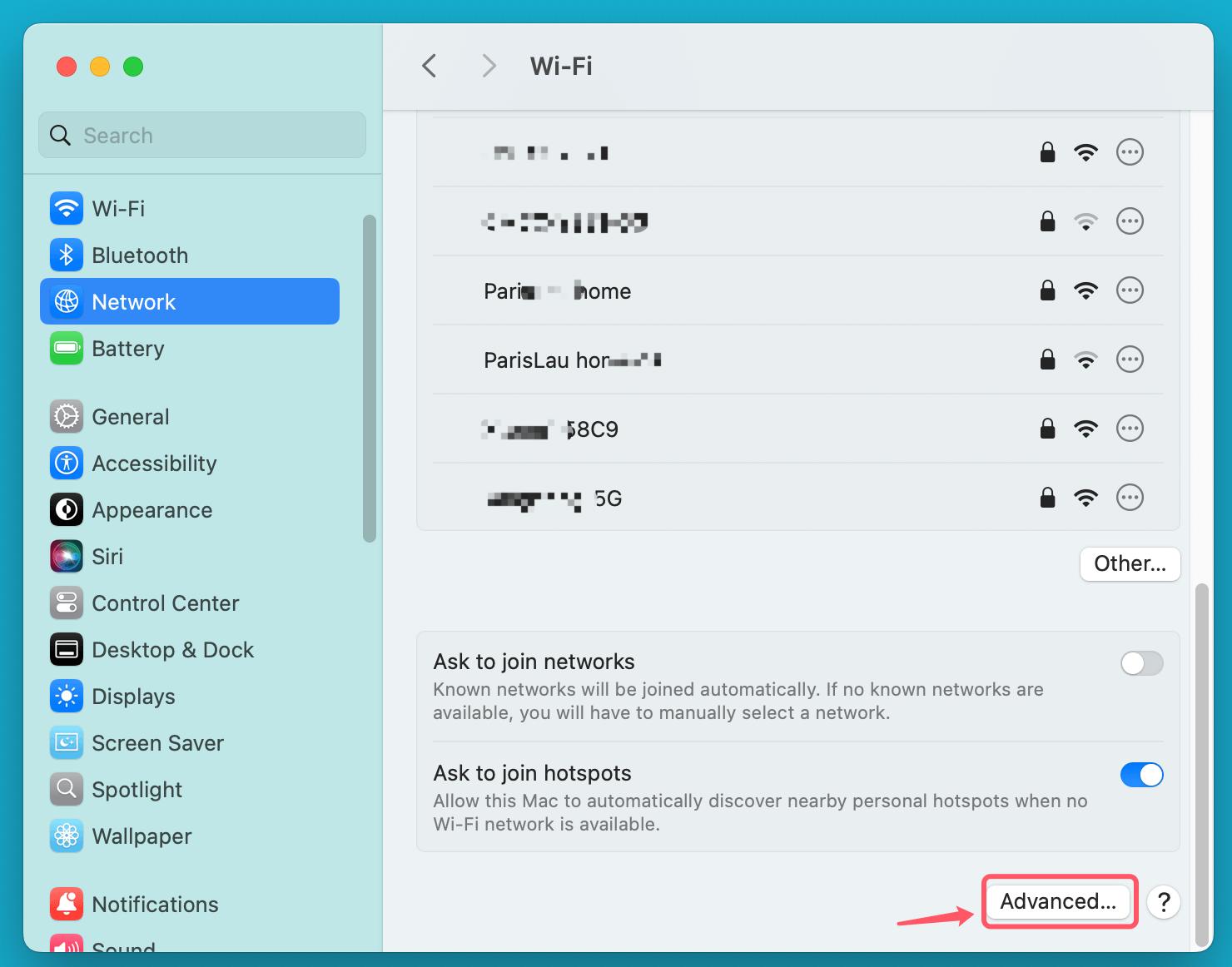Click the Control Center sidebar icon

[x=67, y=603]
